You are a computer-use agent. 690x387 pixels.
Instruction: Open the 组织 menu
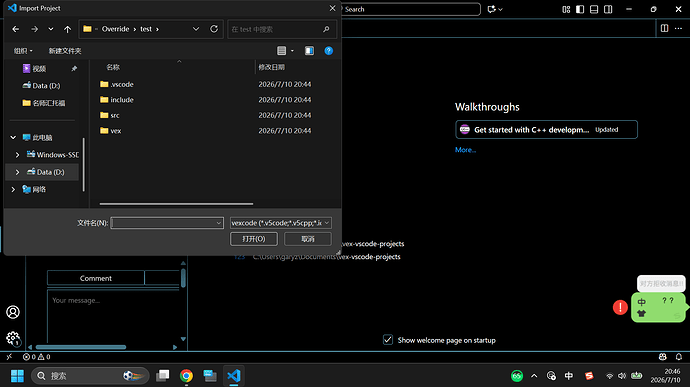23,51
